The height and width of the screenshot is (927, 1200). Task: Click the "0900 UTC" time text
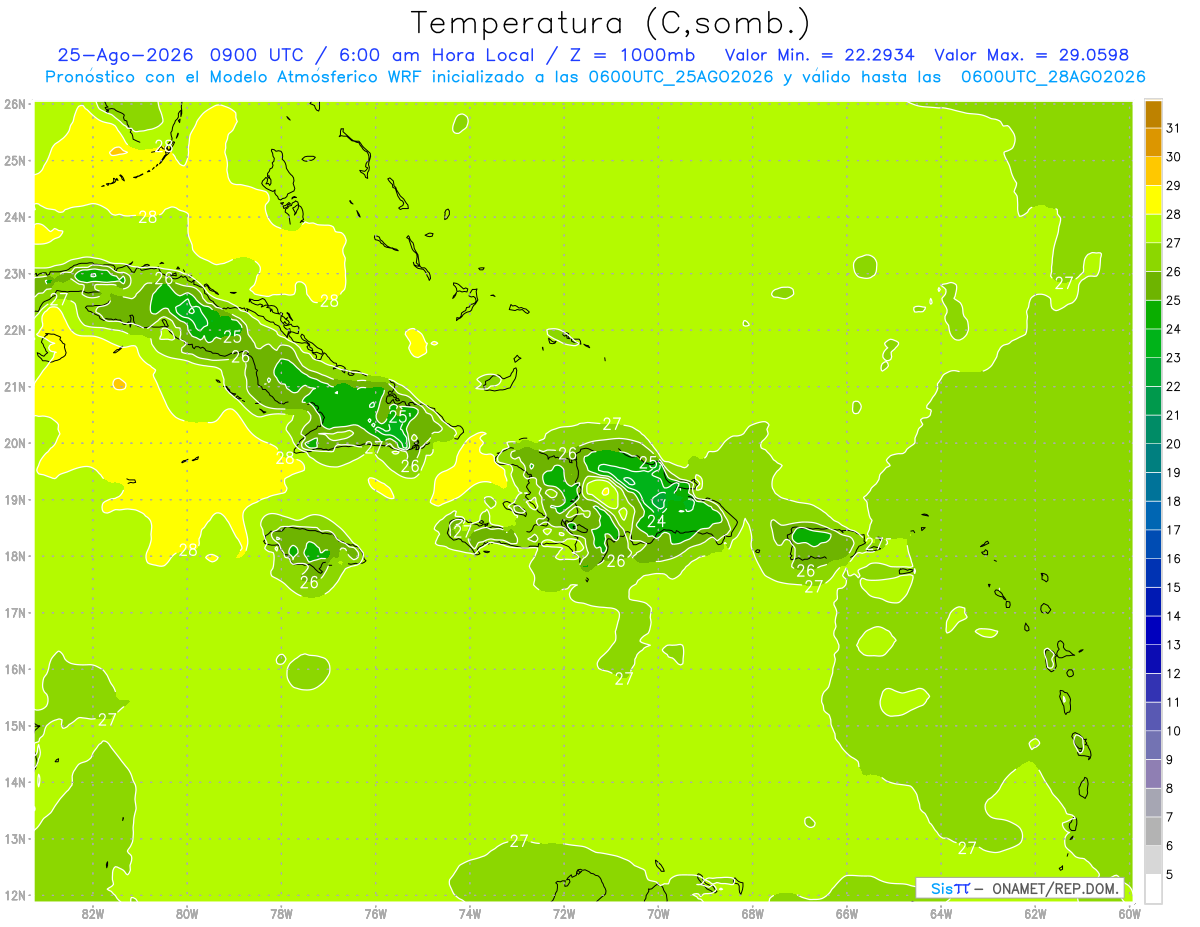(256, 55)
